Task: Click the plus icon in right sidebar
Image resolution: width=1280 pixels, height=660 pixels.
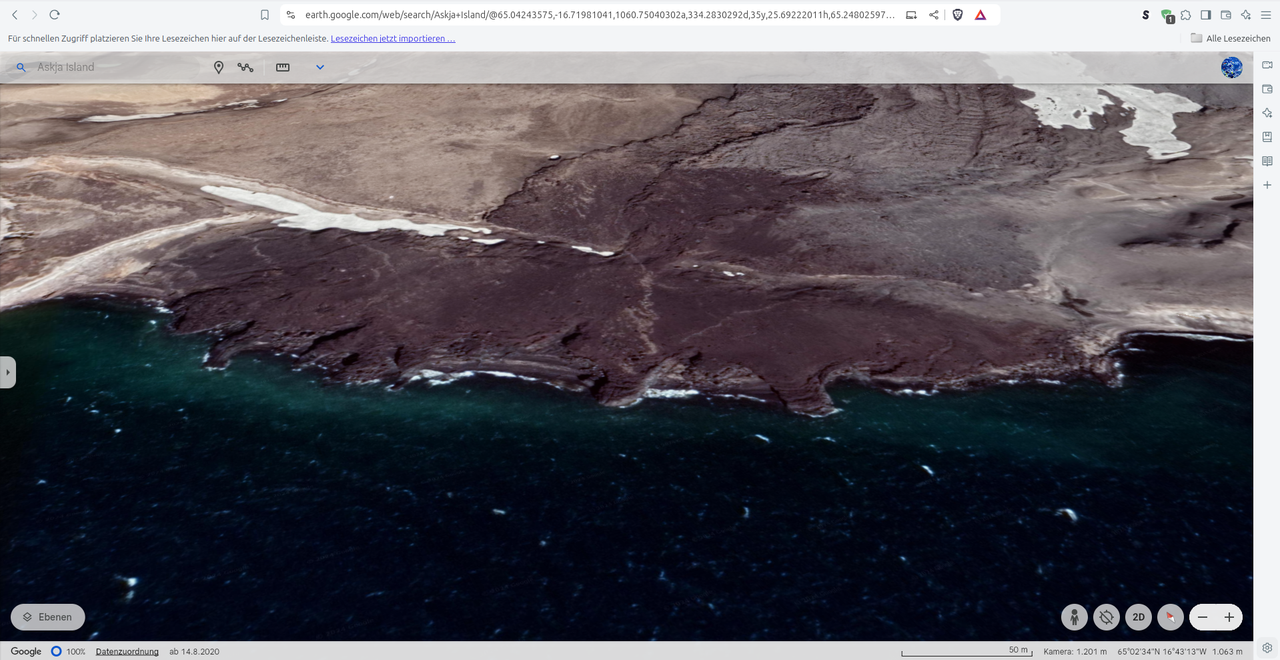Action: [x=1267, y=185]
